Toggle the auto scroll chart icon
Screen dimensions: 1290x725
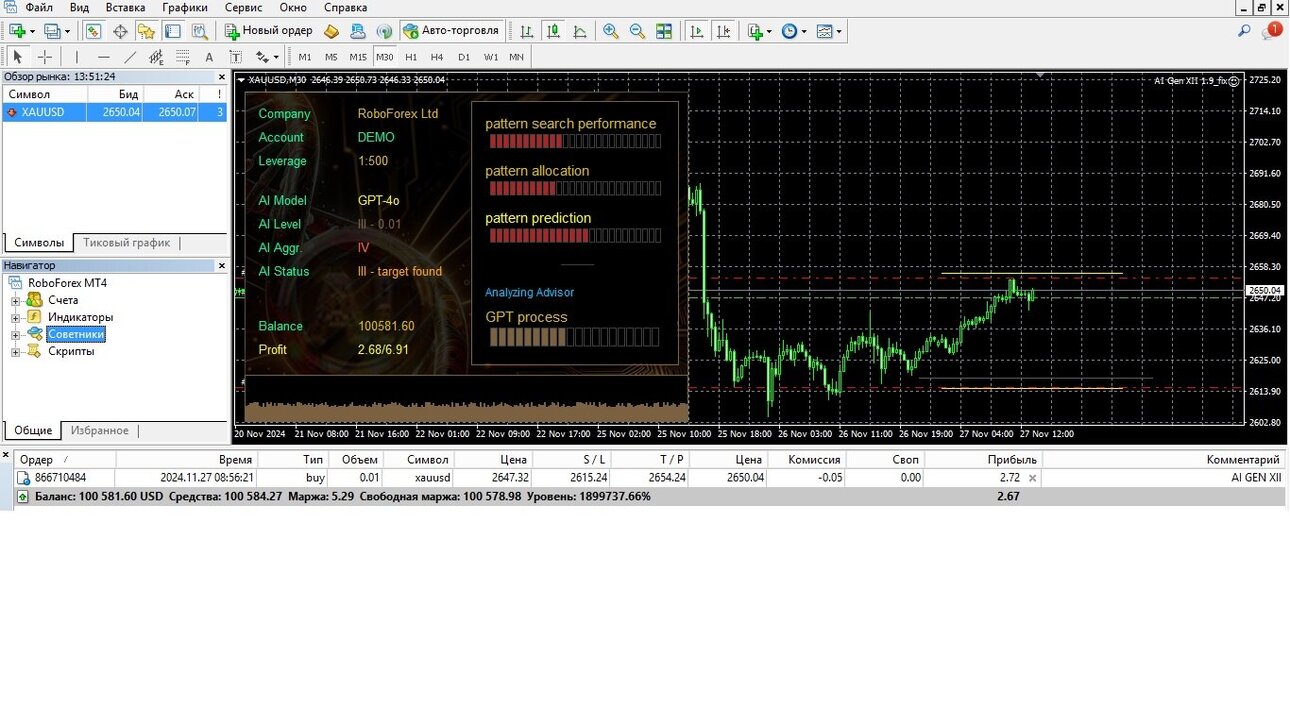[x=697, y=31]
